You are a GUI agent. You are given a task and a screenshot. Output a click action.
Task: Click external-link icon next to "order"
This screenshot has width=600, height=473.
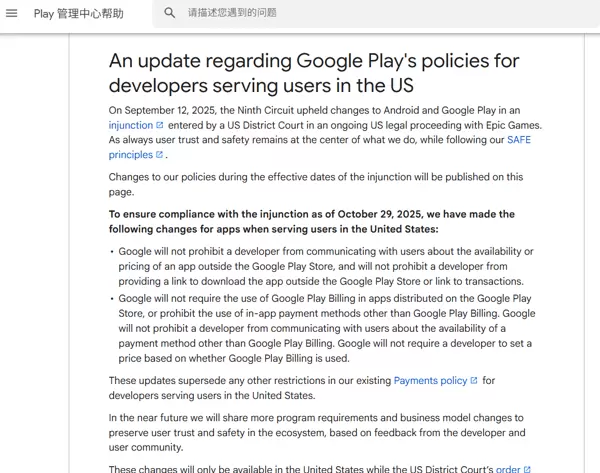pyautogui.click(x=527, y=469)
